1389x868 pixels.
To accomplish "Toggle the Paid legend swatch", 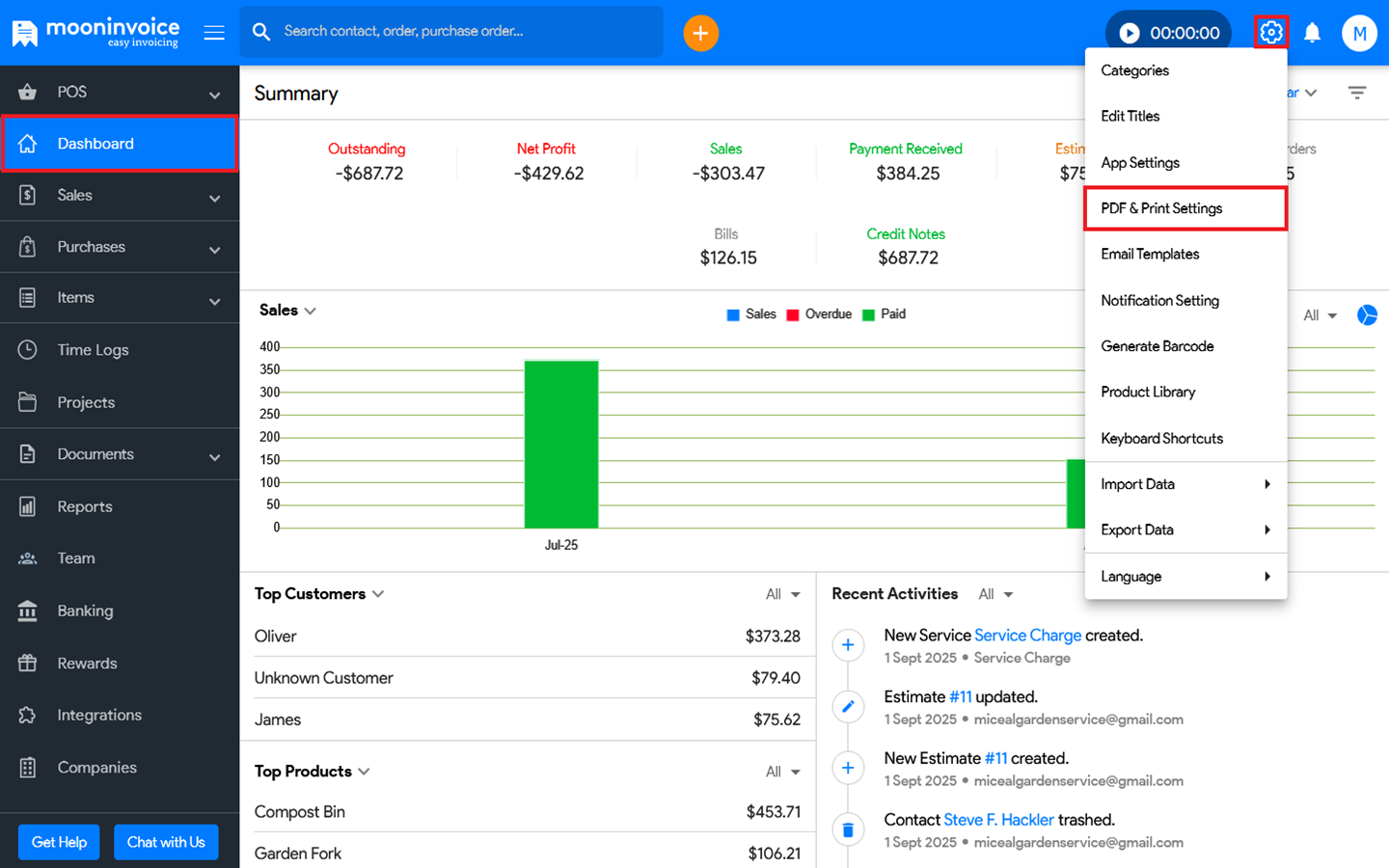I will 868,314.
